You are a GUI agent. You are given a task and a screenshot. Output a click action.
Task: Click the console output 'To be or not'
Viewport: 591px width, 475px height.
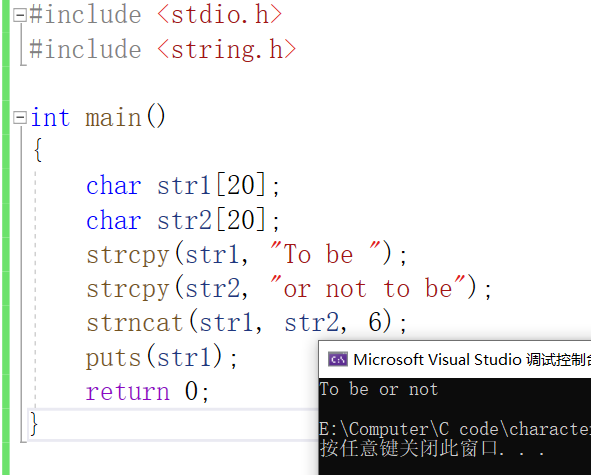tap(379, 389)
